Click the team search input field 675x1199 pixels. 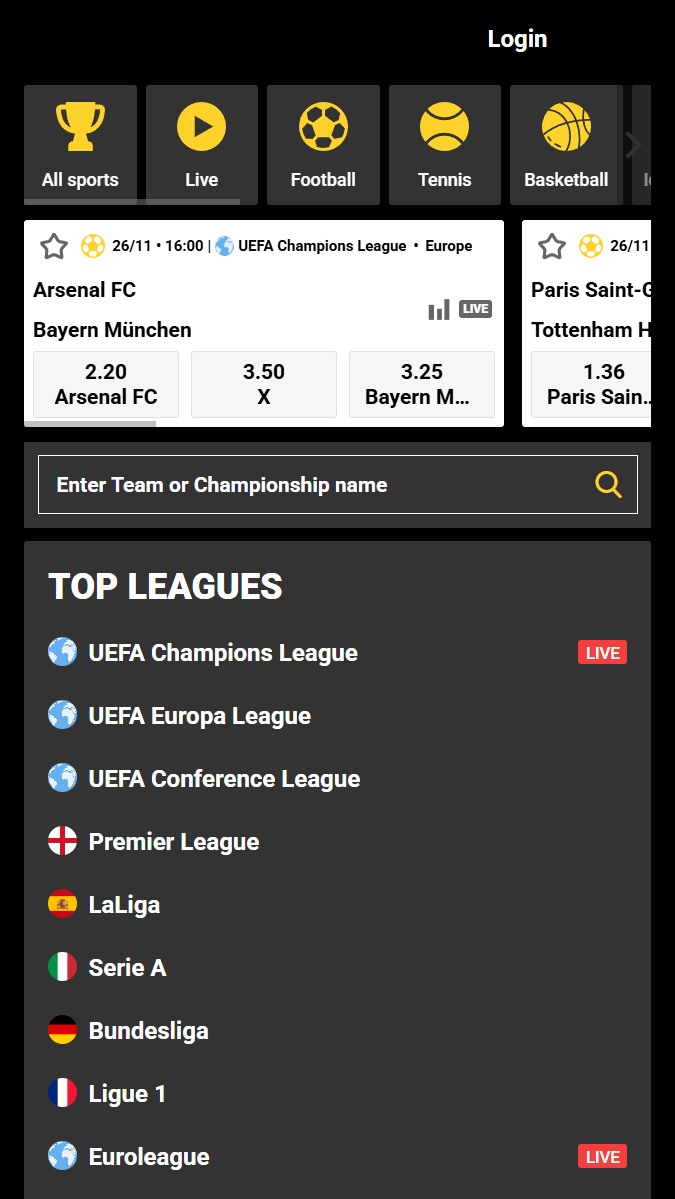(x=300, y=483)
